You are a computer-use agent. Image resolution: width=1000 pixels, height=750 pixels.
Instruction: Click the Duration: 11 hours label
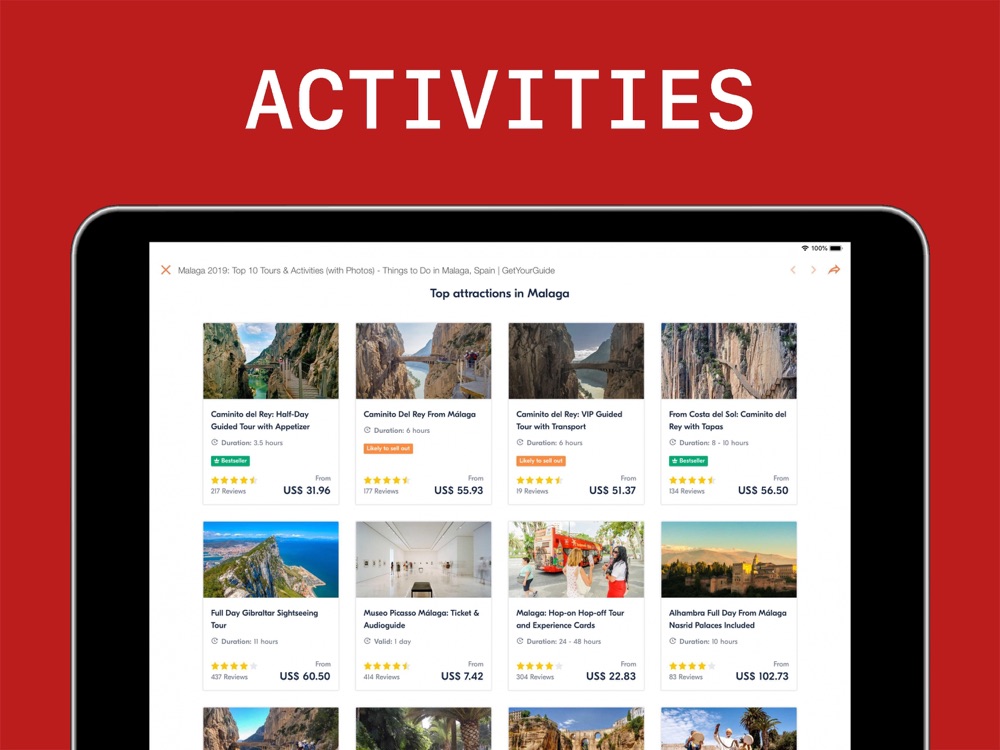(244, 642)
